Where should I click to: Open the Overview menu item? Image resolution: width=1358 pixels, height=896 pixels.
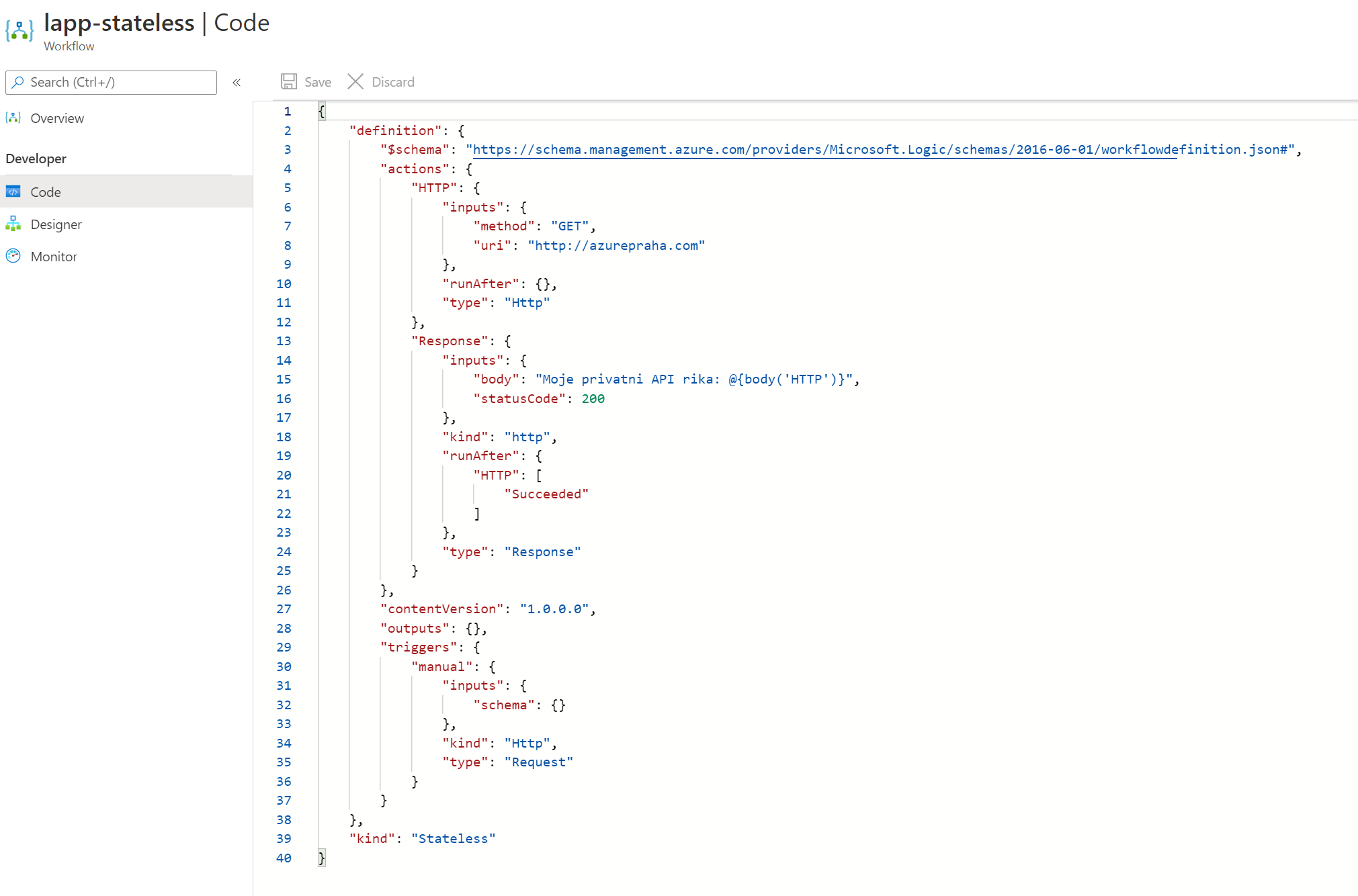[57, 118]
